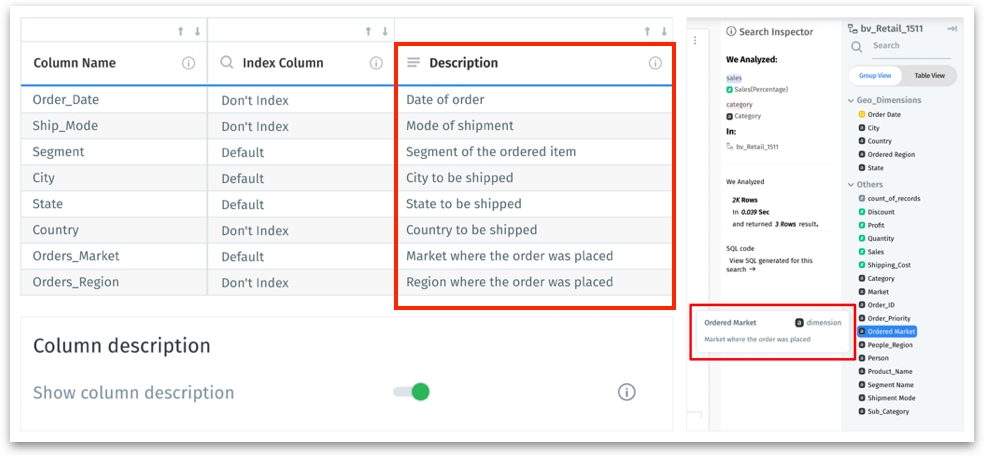Select the Ordered Market field in list
Screen dimensions: 984x456
click(x=891, y=332)
